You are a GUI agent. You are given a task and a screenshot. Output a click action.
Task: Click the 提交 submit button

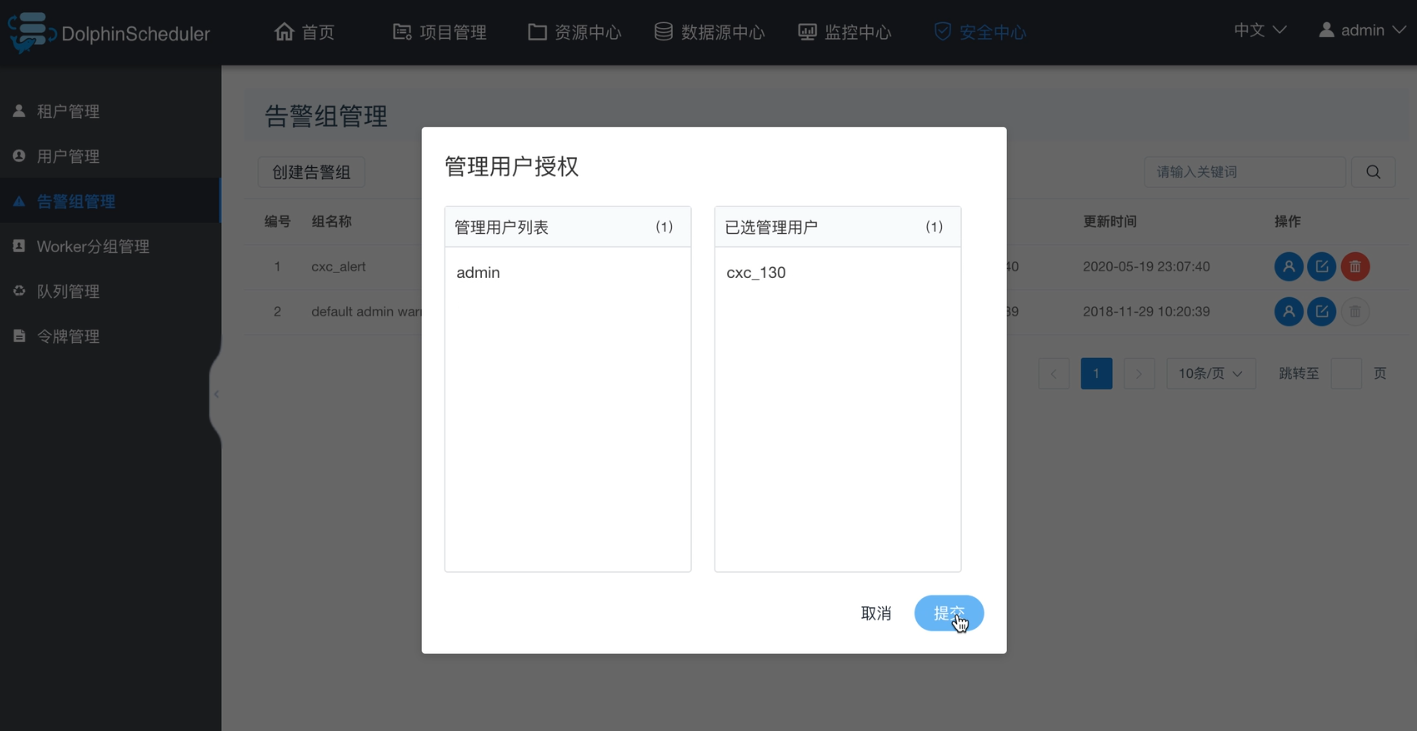(x=949, y=613)
